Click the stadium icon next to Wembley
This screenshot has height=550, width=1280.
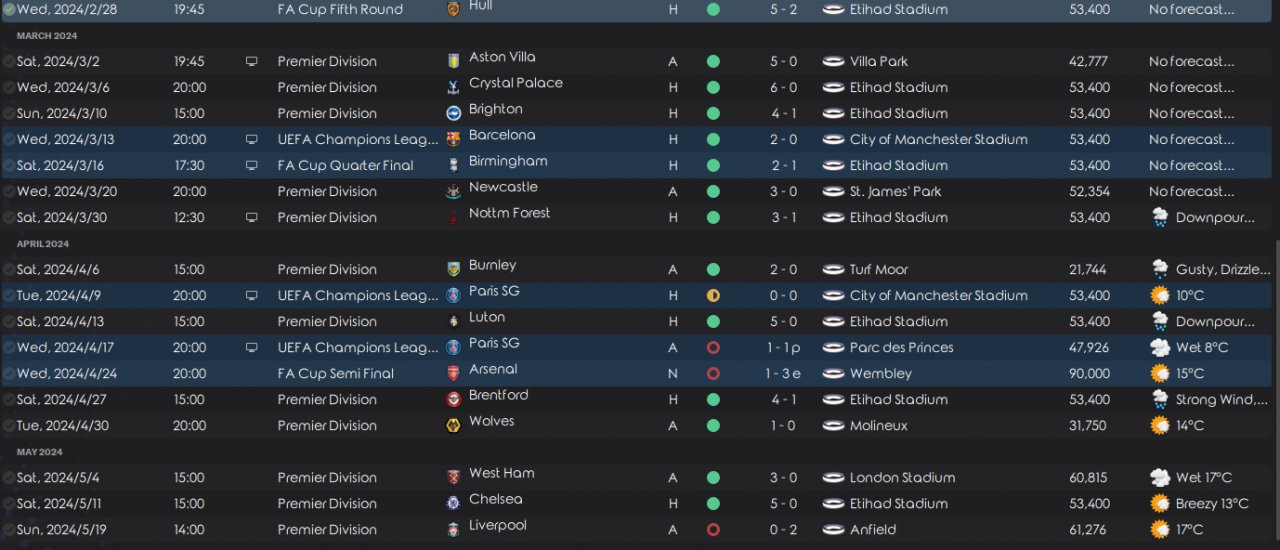[833, 373]
